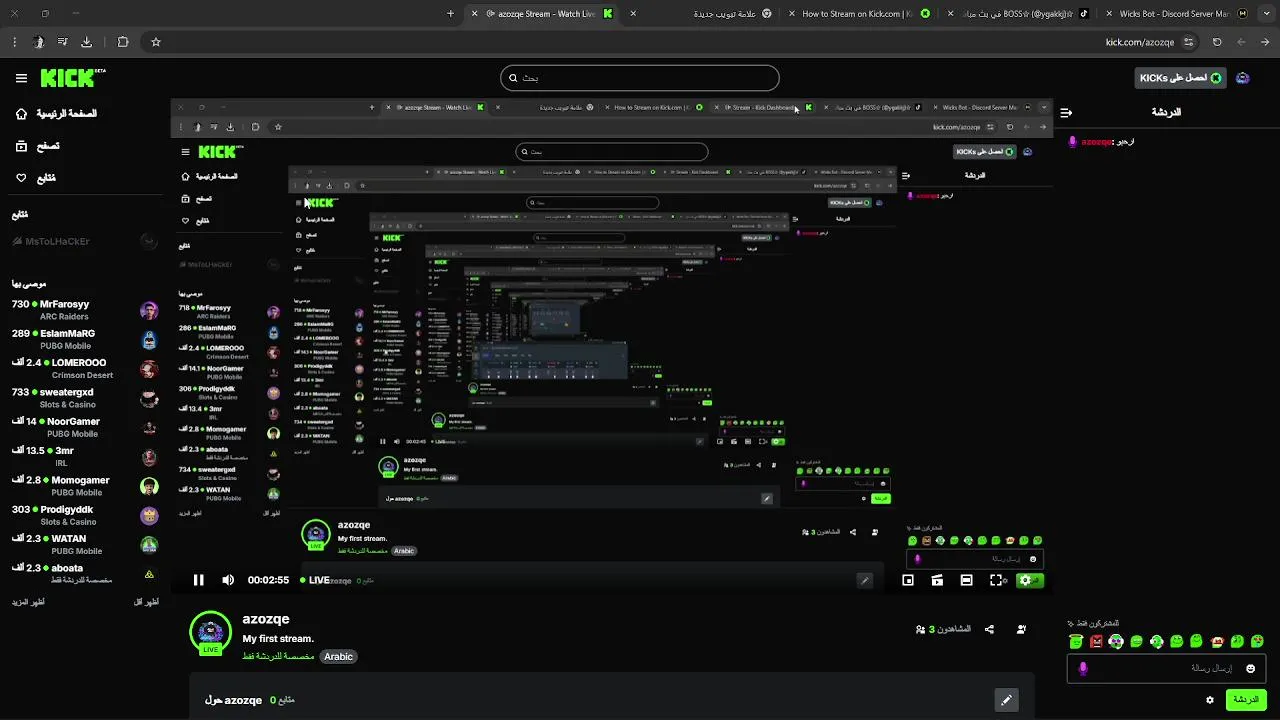The width and height of the screenshot is (1280, 720).
Task: Open WATAN recommended channel
Action: click(x=85, y=544)
